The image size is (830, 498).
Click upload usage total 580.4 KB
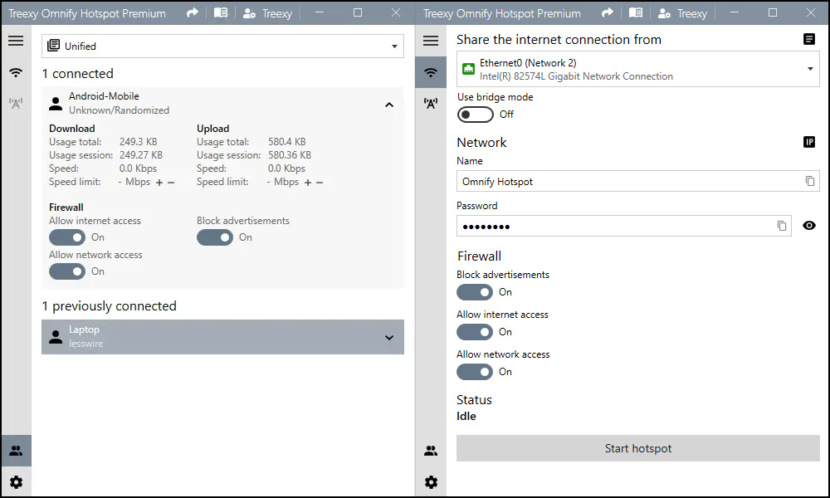tap(287, 142)
